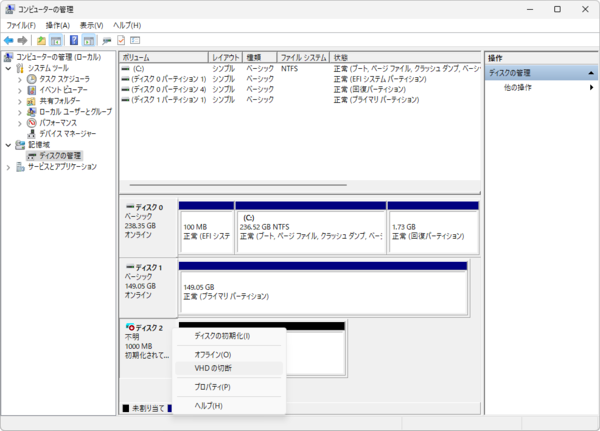This screenshot has height=431, width=600.
Task: Collapse the Storage (記憶域) tree node
Action: pyautogui.click(x=9, y=144)
